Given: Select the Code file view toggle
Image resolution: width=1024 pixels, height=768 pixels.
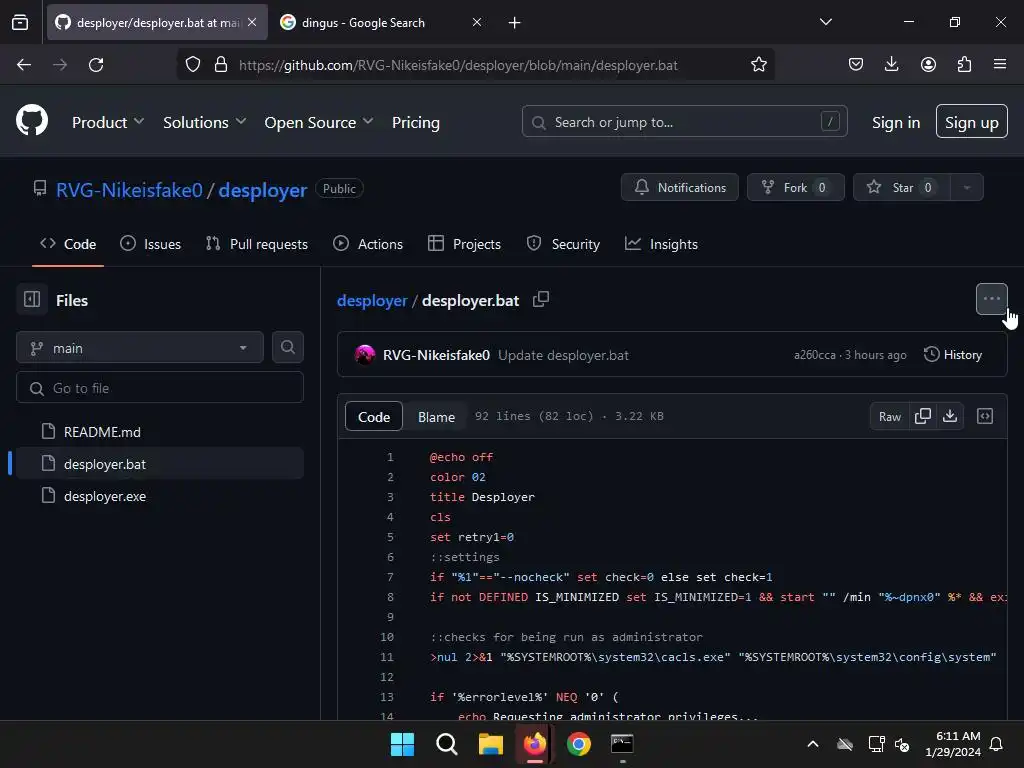Looking at the screenshot, I should pyautogui.click(x=374, y=417).
